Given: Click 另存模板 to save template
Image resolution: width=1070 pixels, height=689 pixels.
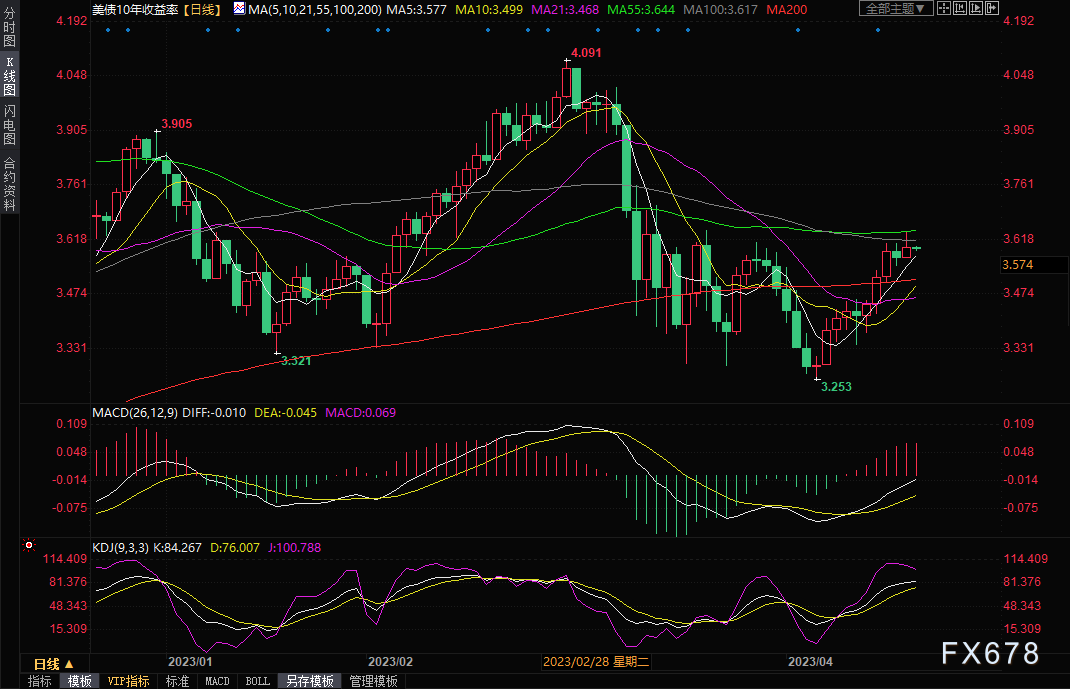Looking at the screenshot, I should click(309, 681).
